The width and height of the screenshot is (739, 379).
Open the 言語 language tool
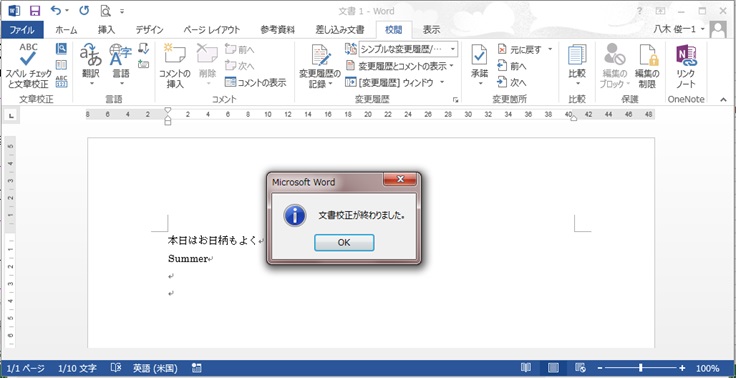point(121,66)
